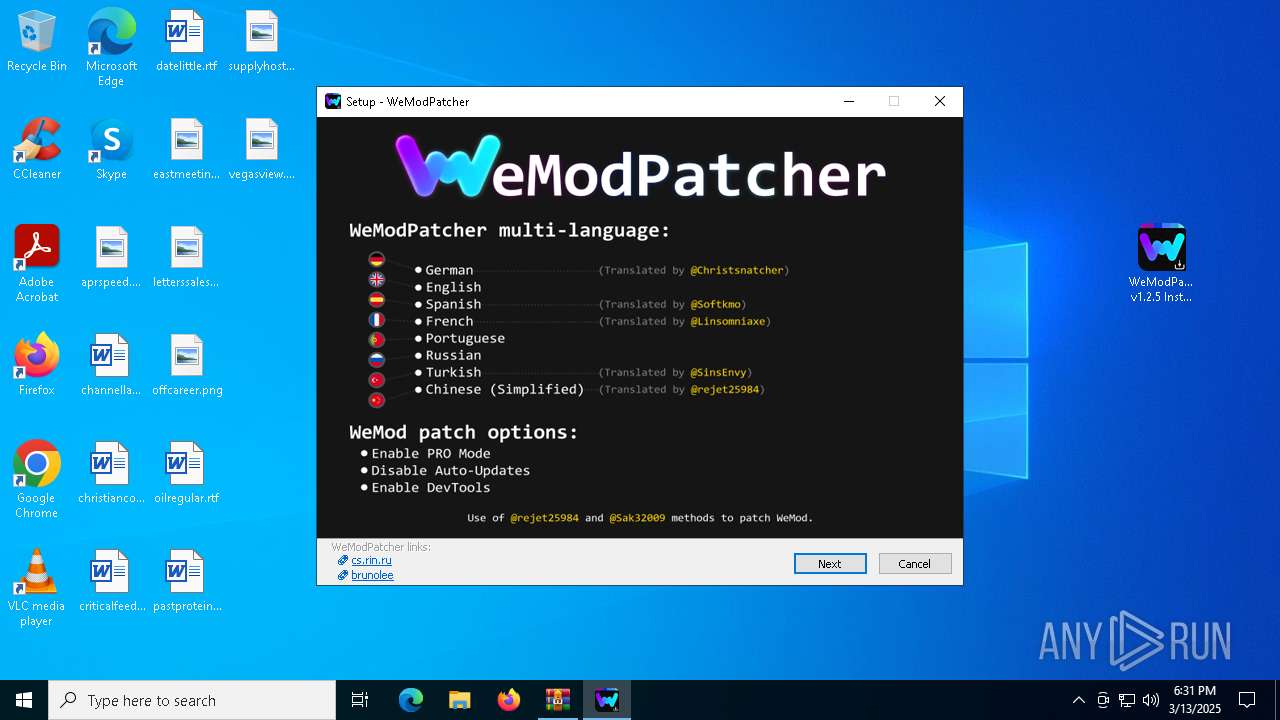Click the @Softkmo translator credit

(x=716, y=304)
